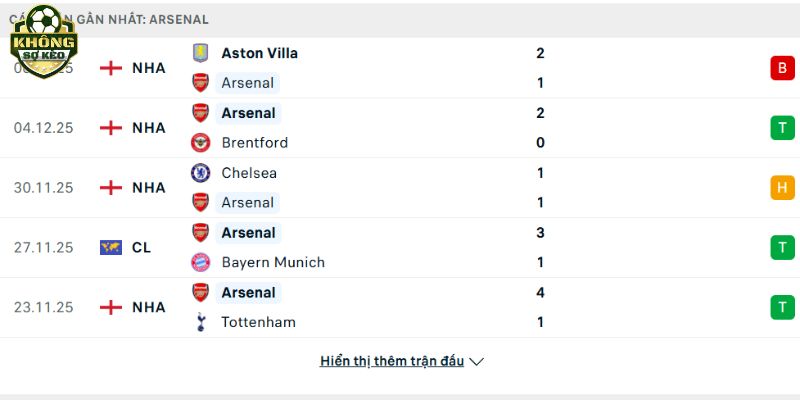Click the Bayern Munich club crest
Image resolution: width=800 pixels, height=400 pixels.
(201, 262)
